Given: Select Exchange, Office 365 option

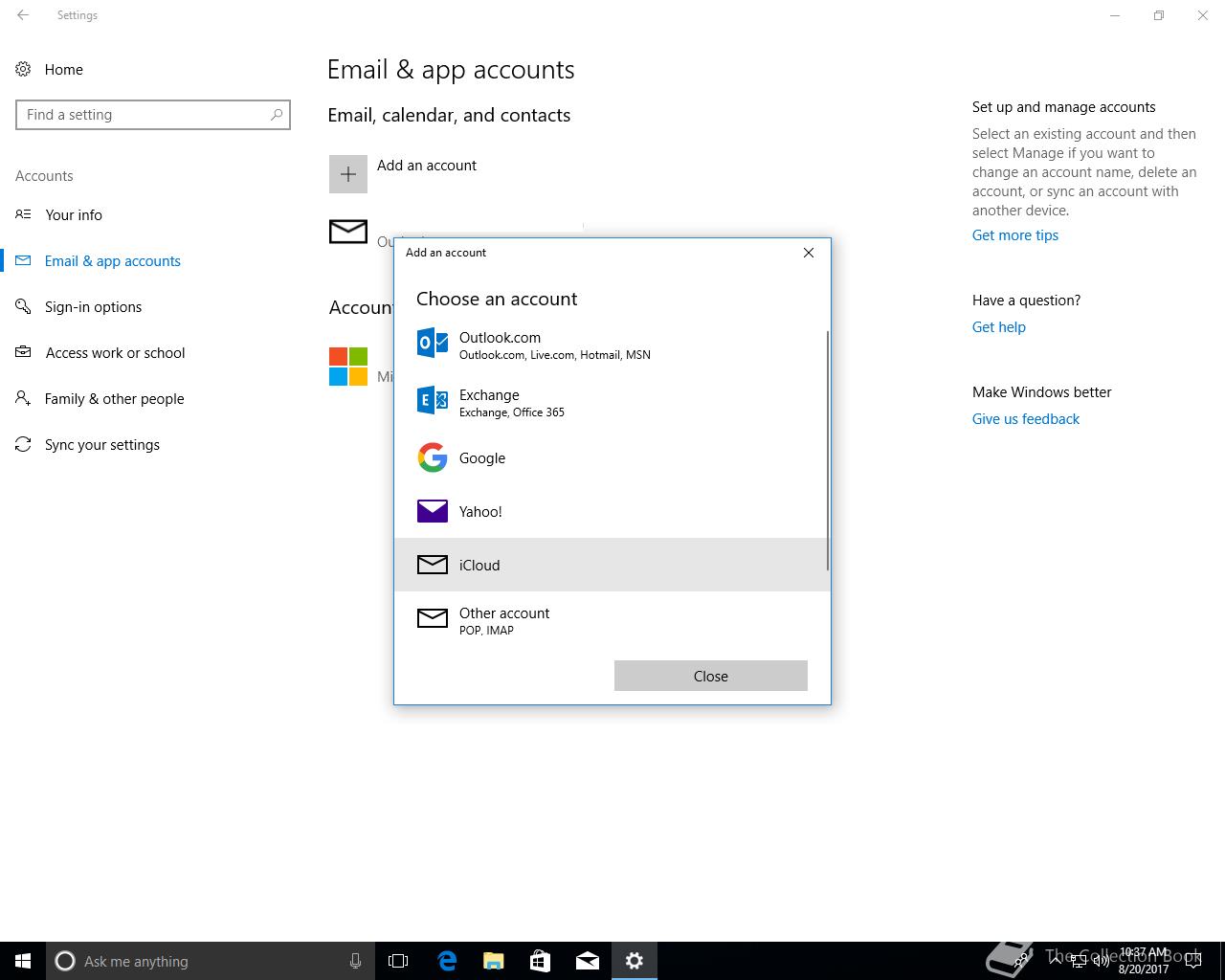Looking at the screenshot, I should coord(611,402).
